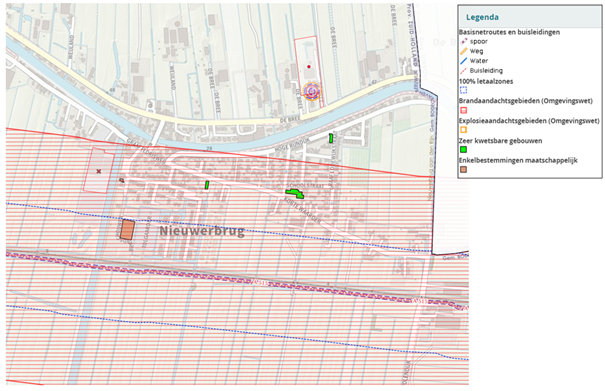Click the Weg road legend icon
Viewport: 605px width, 391px height.
tap(463, 51)
